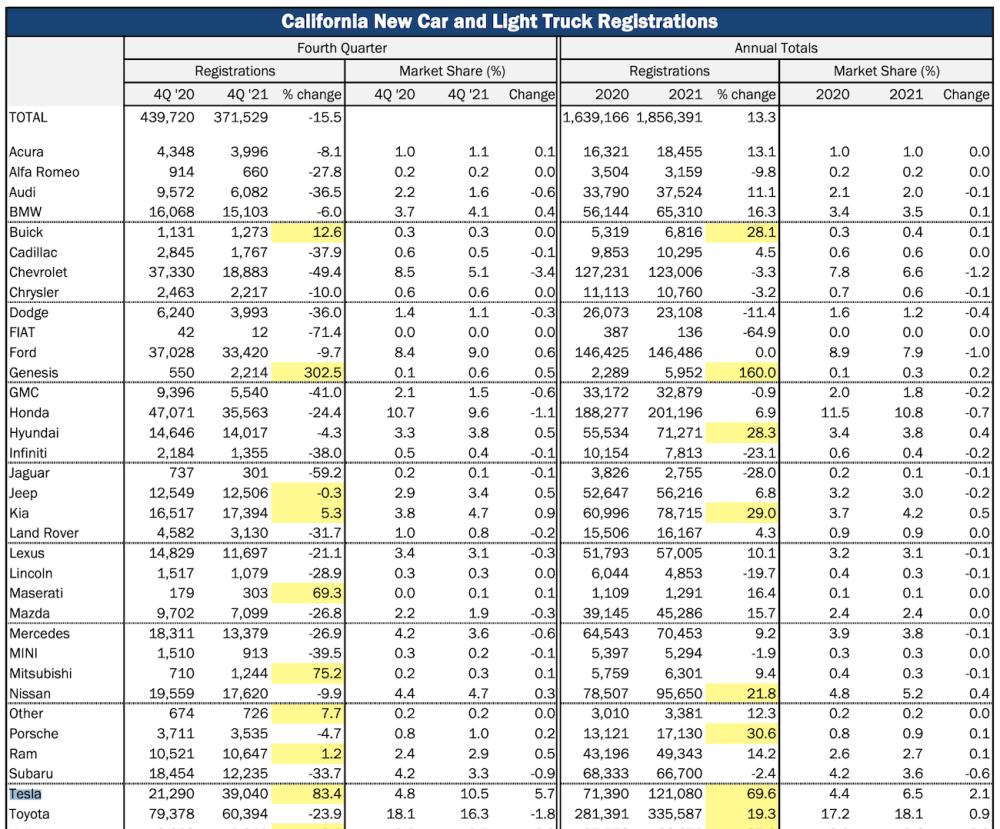This screenshot has height=829, width=1000.
Task: Select Kia's highlighted annual 29.0 change
Action: [x=742, y=513]
